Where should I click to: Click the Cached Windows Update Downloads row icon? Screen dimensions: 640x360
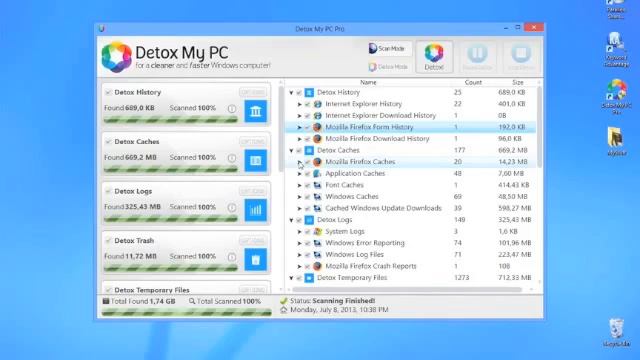coord(317,208)
